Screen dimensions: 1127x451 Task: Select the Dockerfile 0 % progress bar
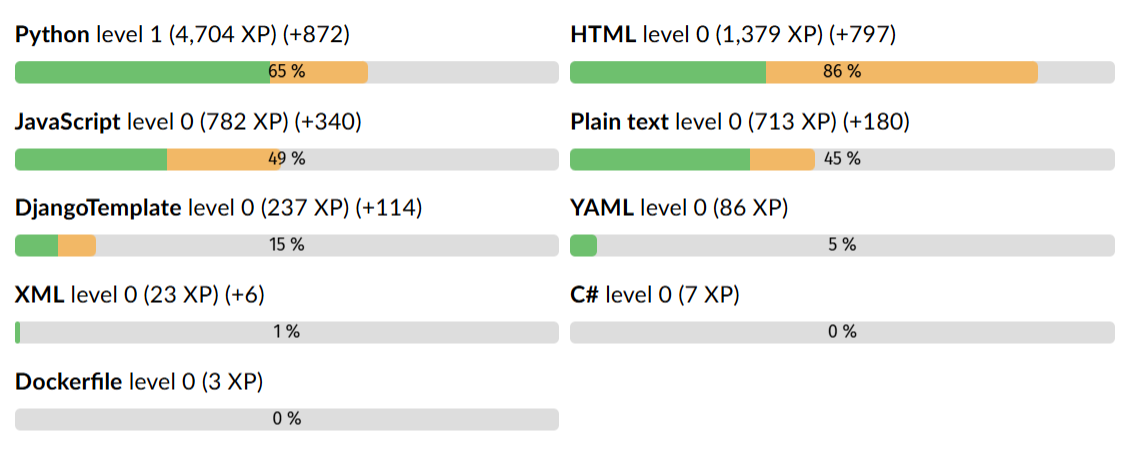[x=287, y=419]
